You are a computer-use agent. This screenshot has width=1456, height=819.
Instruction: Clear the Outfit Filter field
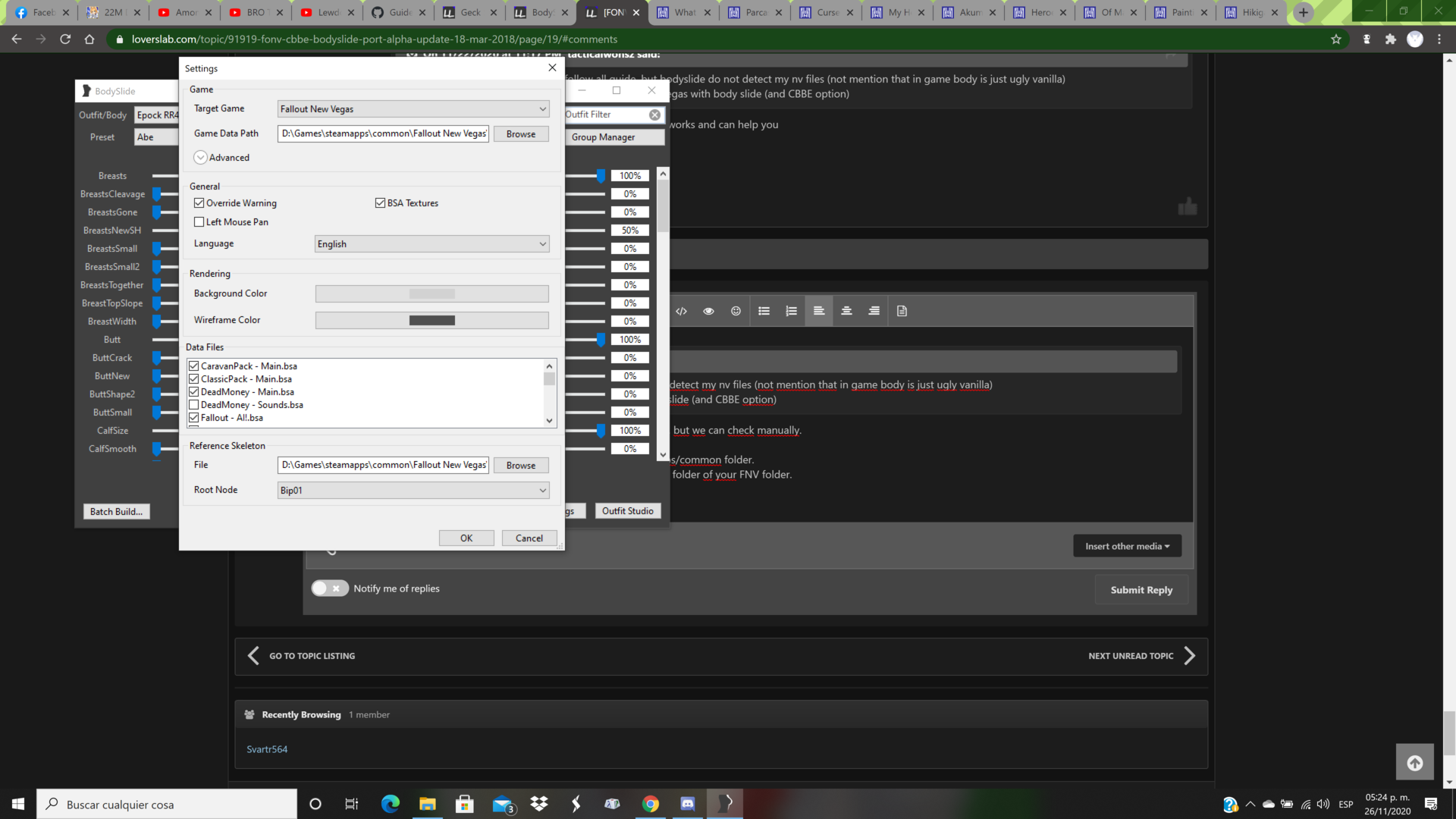(x=654, y=115)
